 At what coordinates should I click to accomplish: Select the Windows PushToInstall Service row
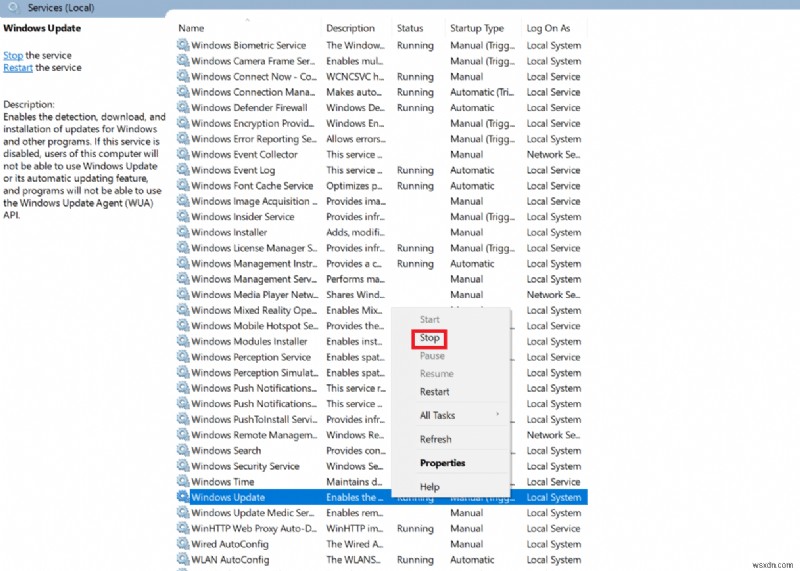click(x=382, y=419)
